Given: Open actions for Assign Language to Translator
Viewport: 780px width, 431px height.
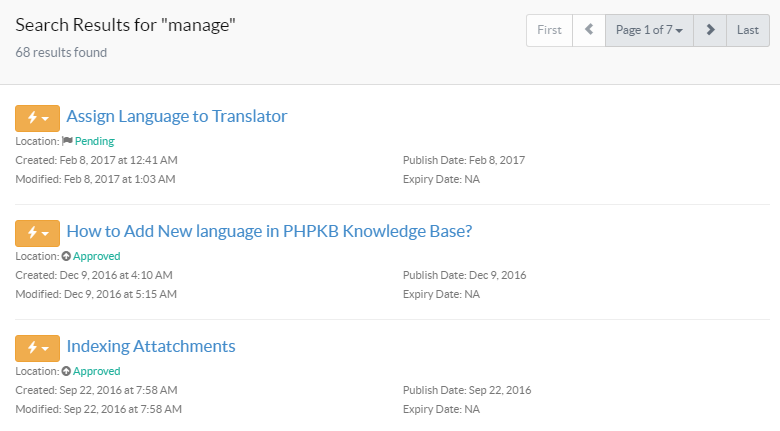Looking at the screenshot, I should [x=37, y=118].
